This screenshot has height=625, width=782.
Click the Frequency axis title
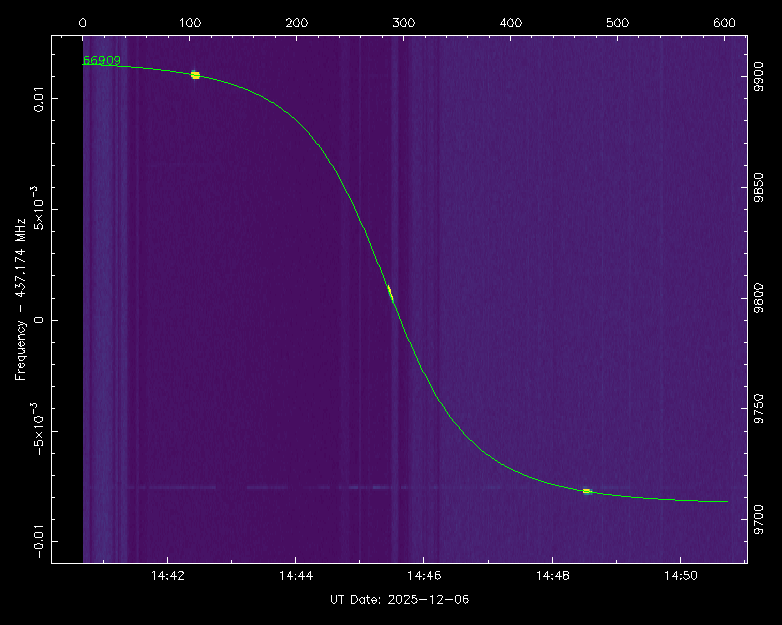point(20,298)
